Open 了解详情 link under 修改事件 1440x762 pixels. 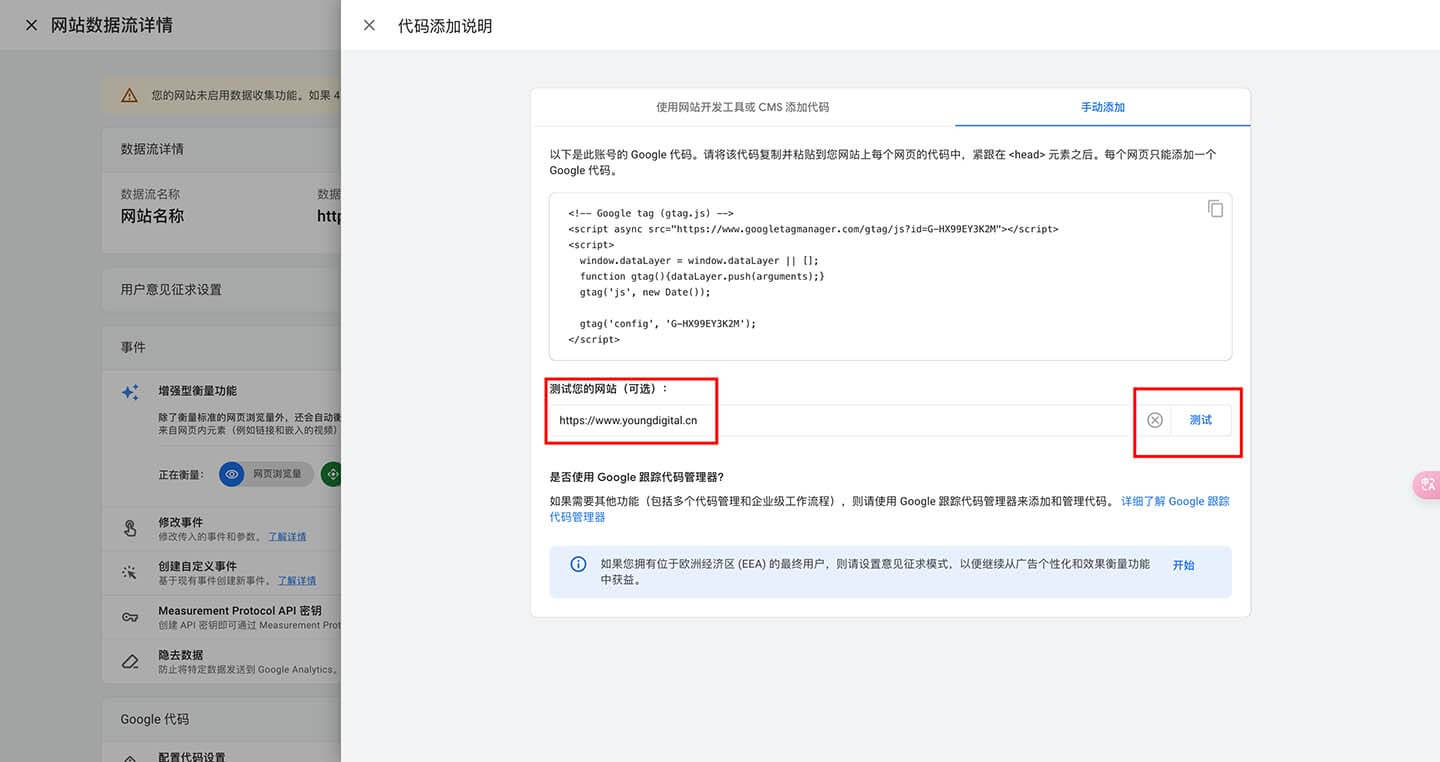tap(287, 537)
